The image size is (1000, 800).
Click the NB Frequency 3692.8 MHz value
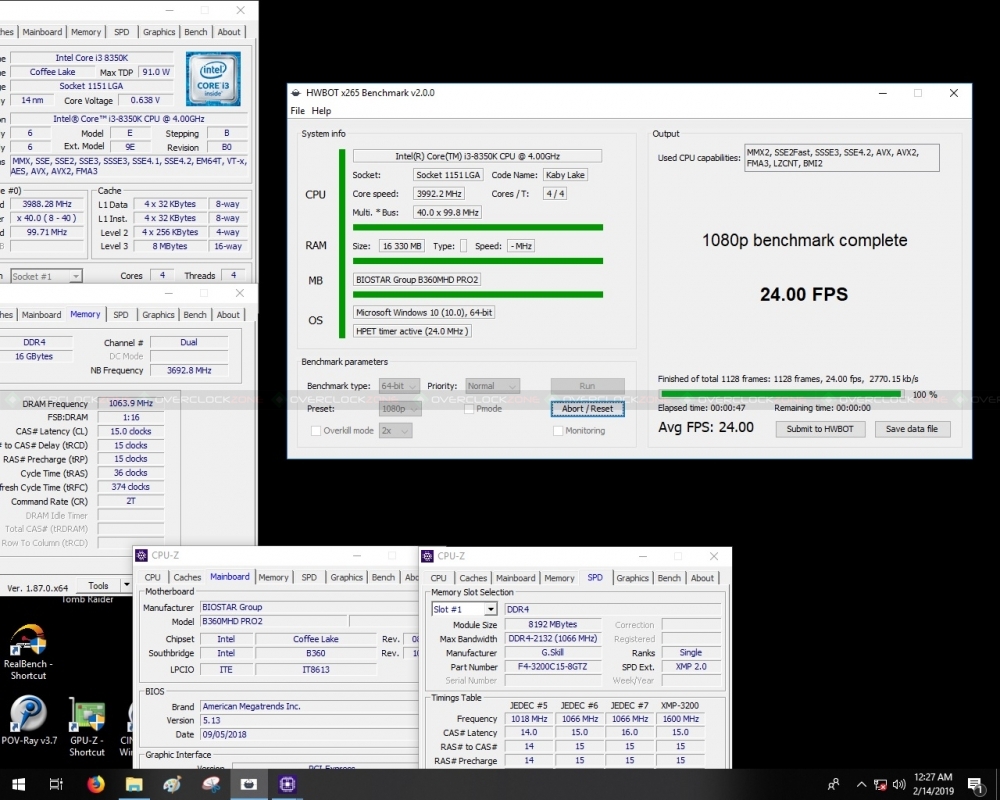189,370
